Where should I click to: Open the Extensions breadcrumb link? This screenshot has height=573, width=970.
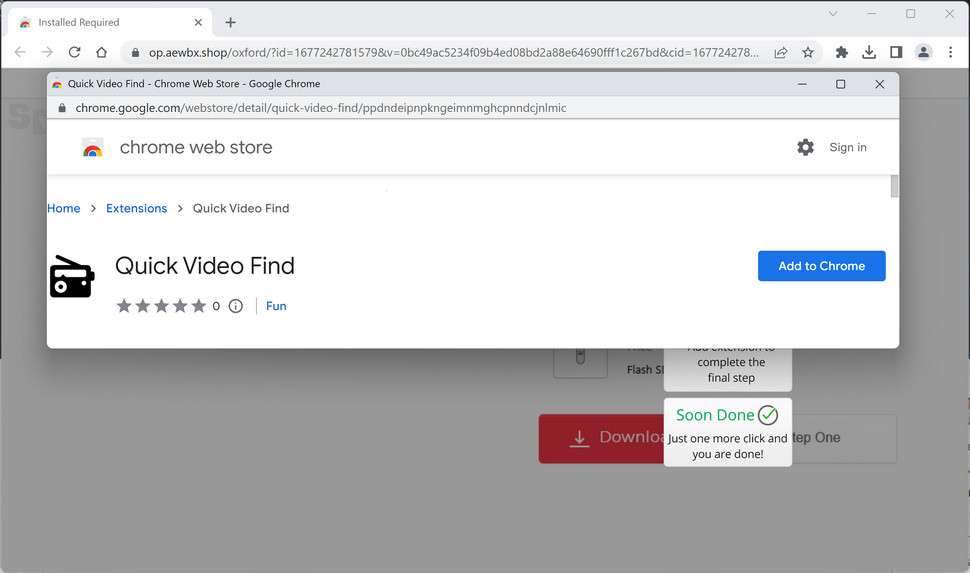point(136,209)
